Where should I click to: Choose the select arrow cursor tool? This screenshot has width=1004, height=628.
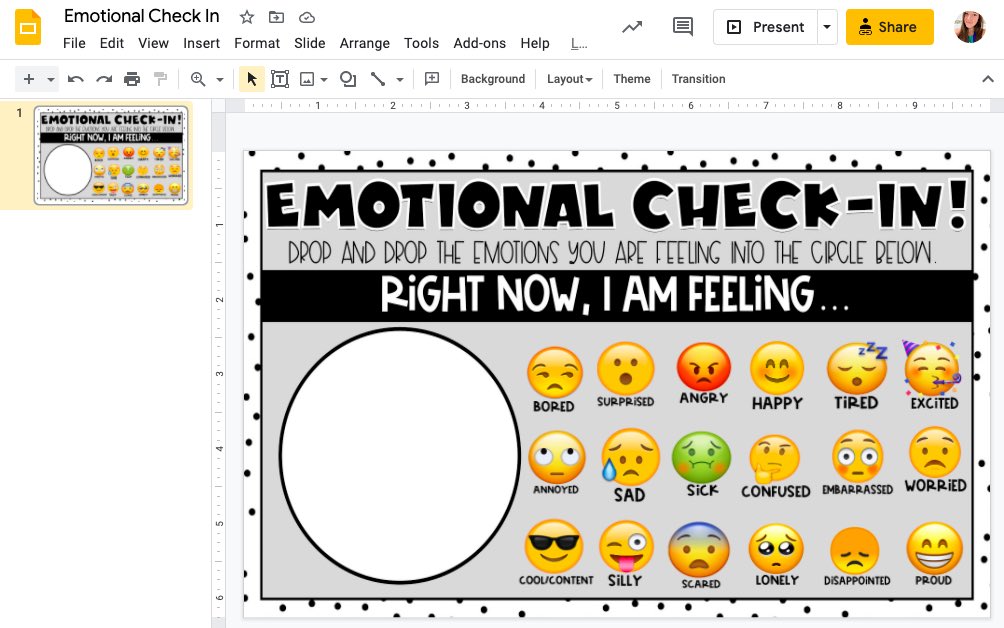click(x=252, y=79)
